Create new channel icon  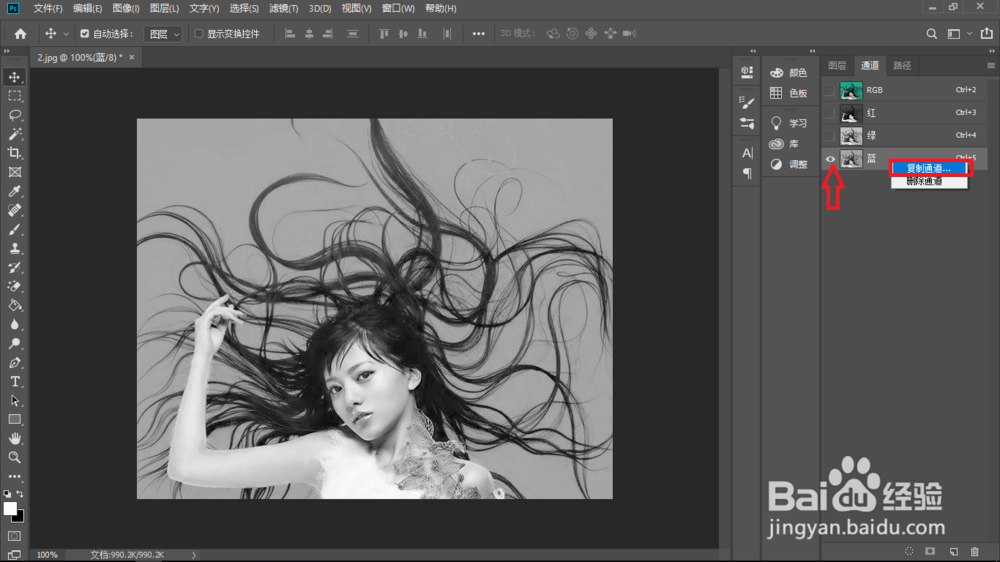point(953,551)
